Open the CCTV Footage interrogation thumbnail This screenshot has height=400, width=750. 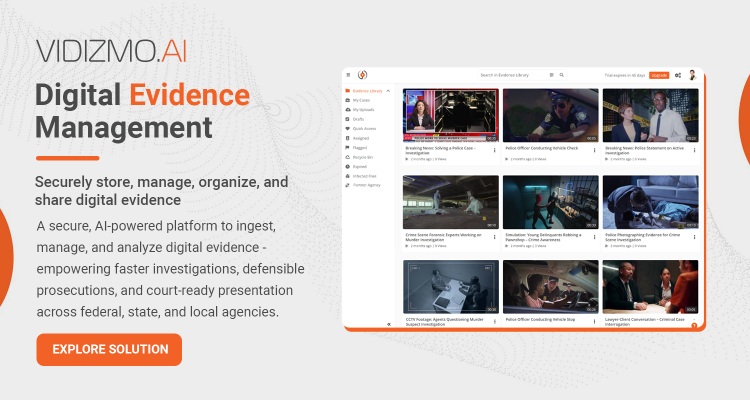point(451,287)
